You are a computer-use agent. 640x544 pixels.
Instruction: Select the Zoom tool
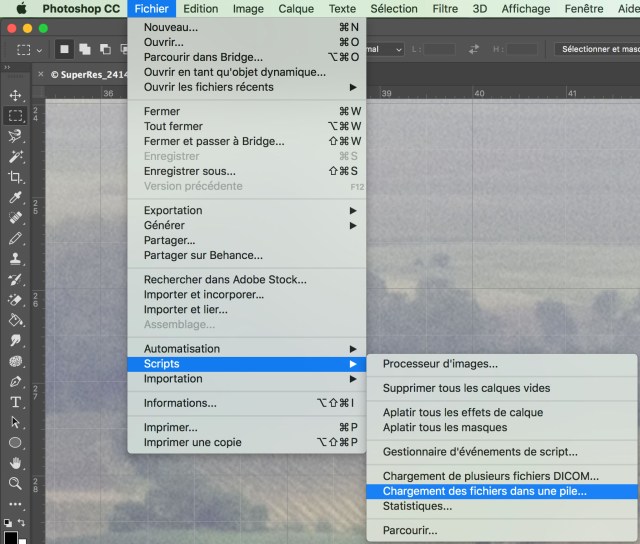point(15,484)
